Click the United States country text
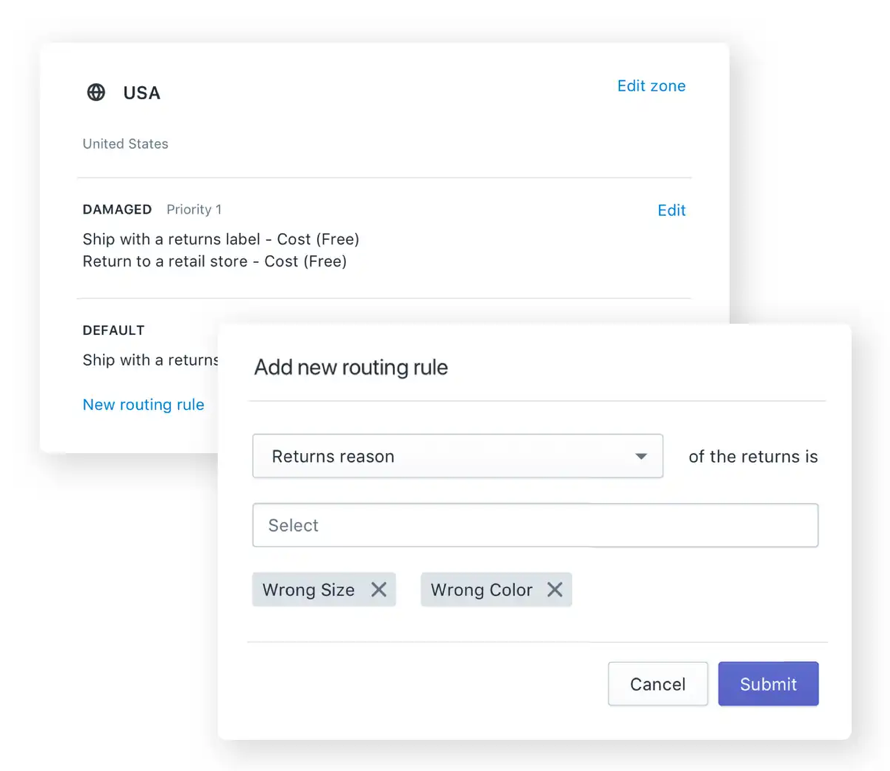The height and width of the screenshot is (771, 890). click(125, 144)
